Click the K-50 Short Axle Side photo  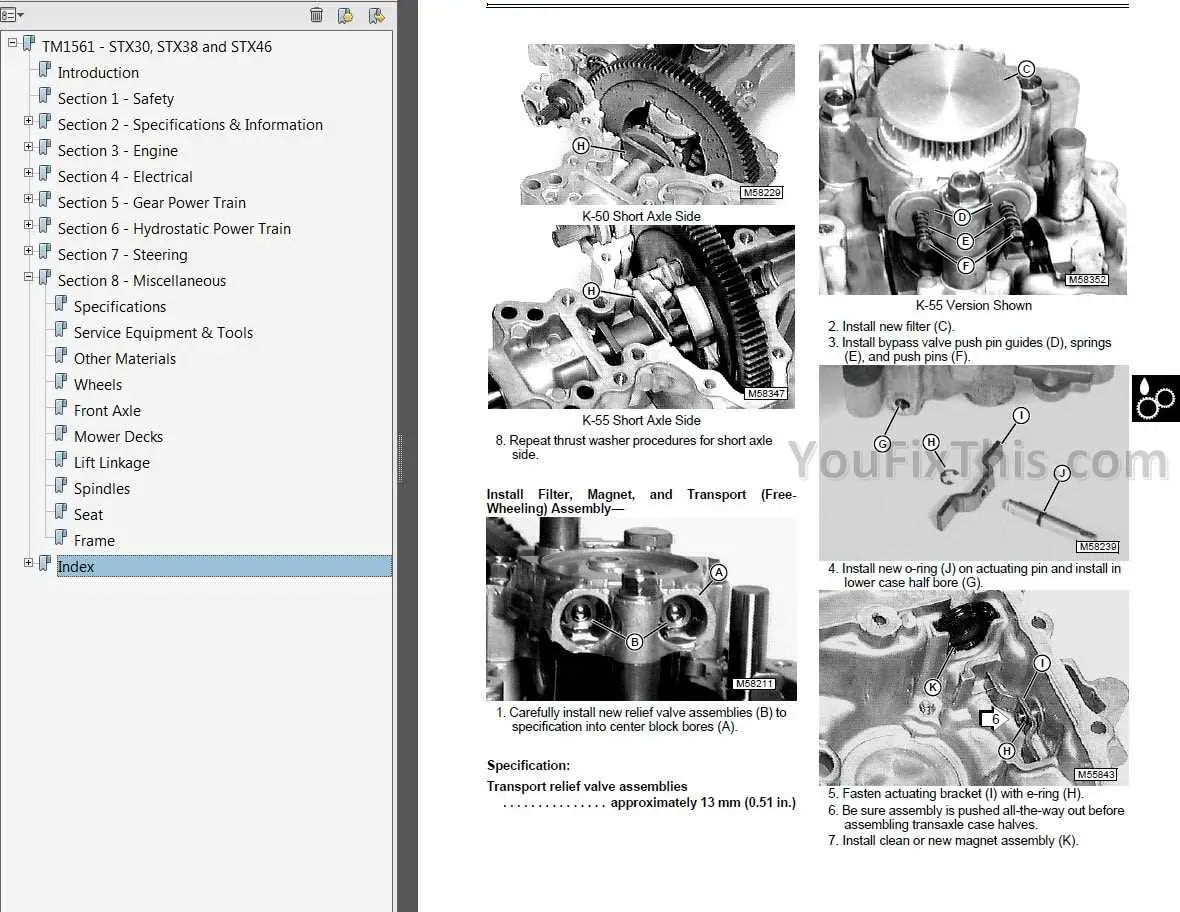coord(657,124)
